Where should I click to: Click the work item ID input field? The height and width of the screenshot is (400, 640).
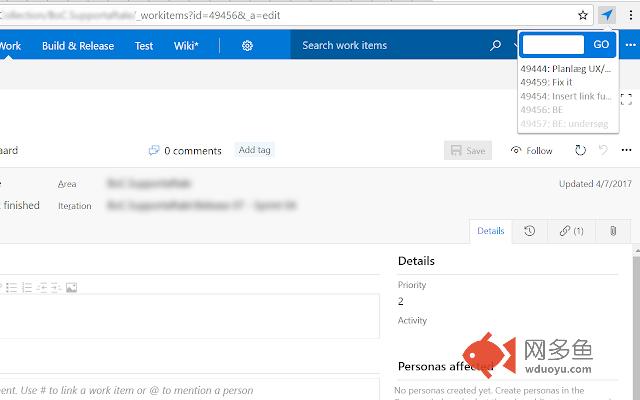click(x=553, y=45)
